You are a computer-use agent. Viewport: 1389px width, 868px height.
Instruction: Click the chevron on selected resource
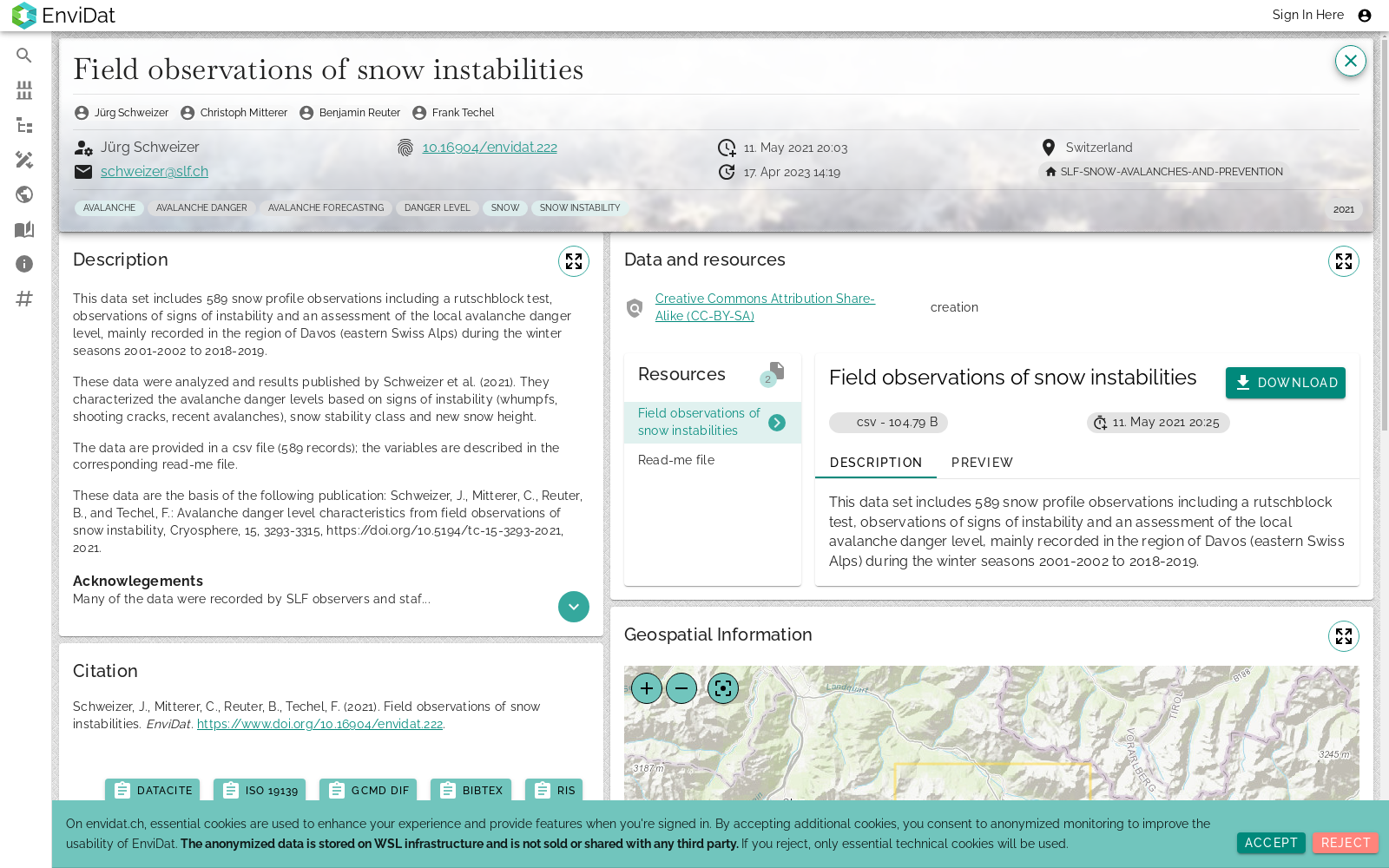(777, 423)
